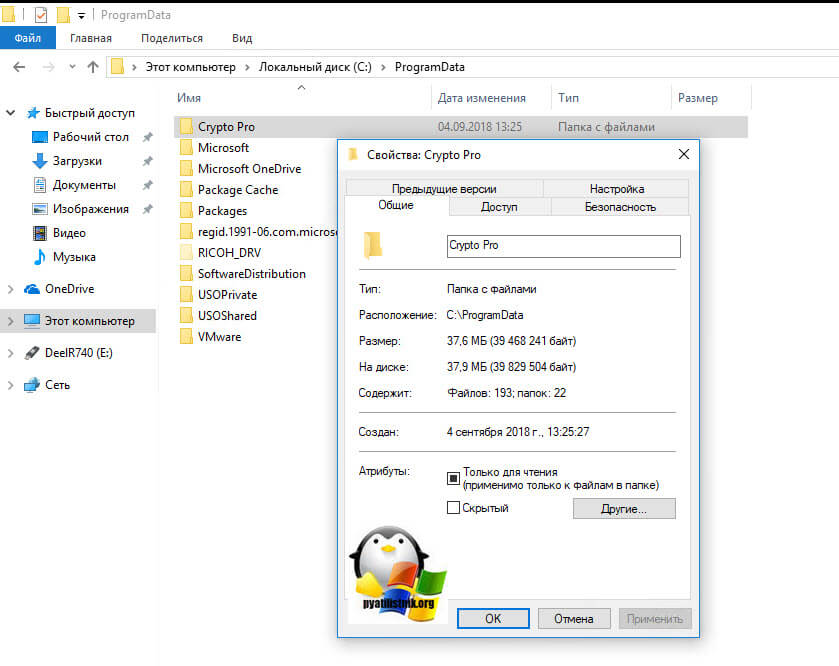Expand the This PC (Этот компьютер) node
This screenshot has width=839, height=666.
[x=11, y=321]
